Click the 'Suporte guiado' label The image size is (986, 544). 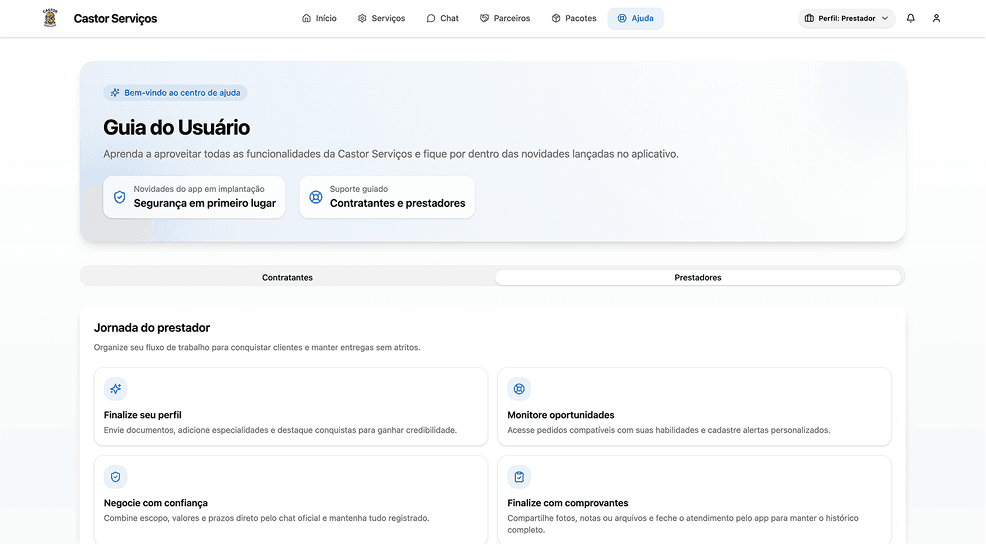(x=359, y=189)
